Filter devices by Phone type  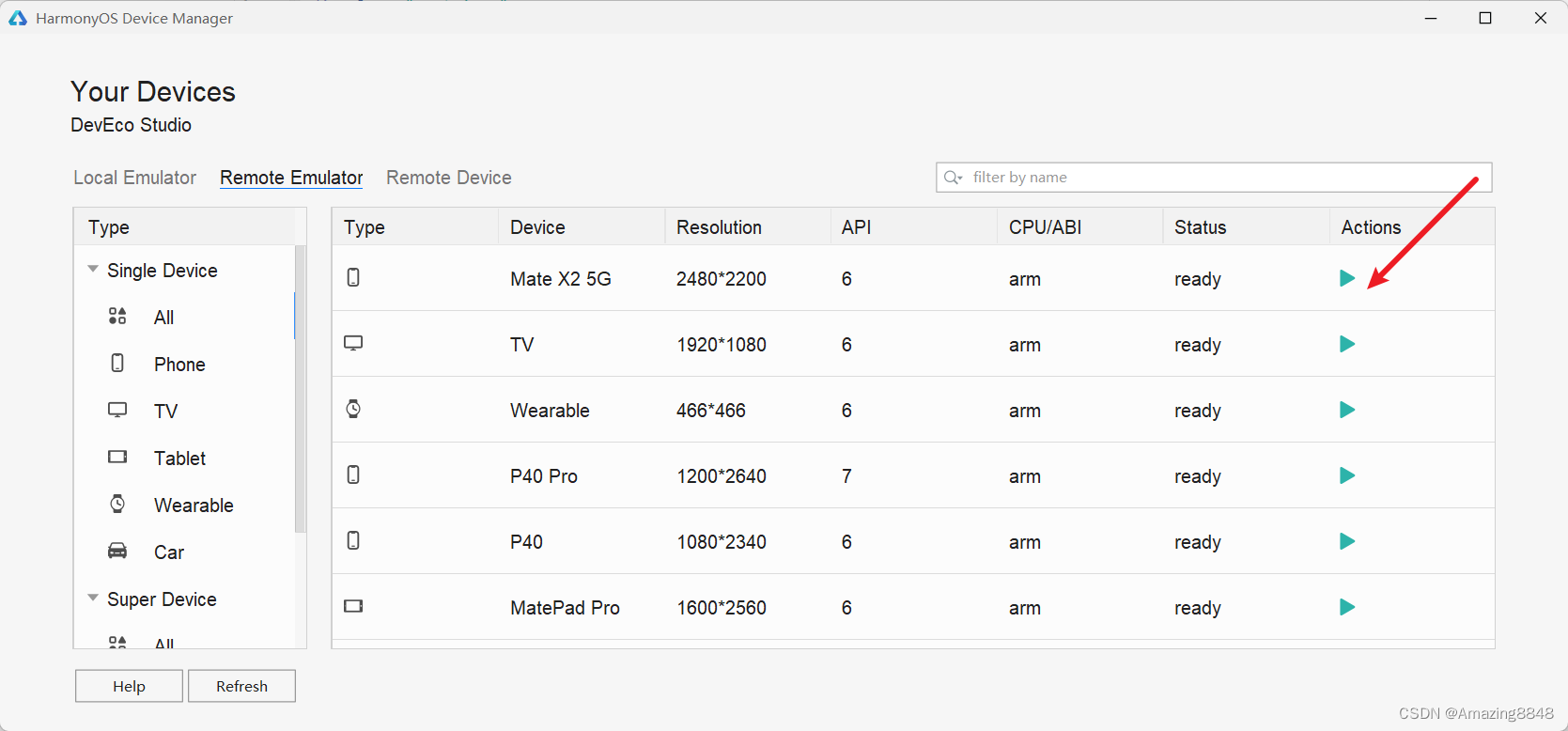(179, 365)
